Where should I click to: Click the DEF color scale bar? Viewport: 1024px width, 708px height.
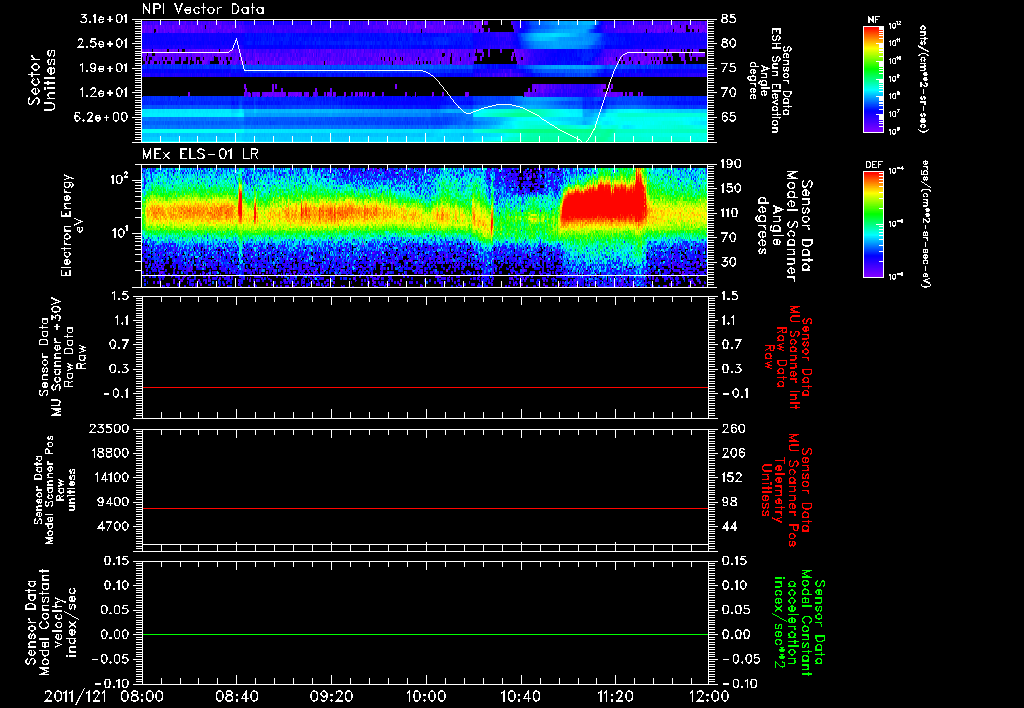coord(874,224)
